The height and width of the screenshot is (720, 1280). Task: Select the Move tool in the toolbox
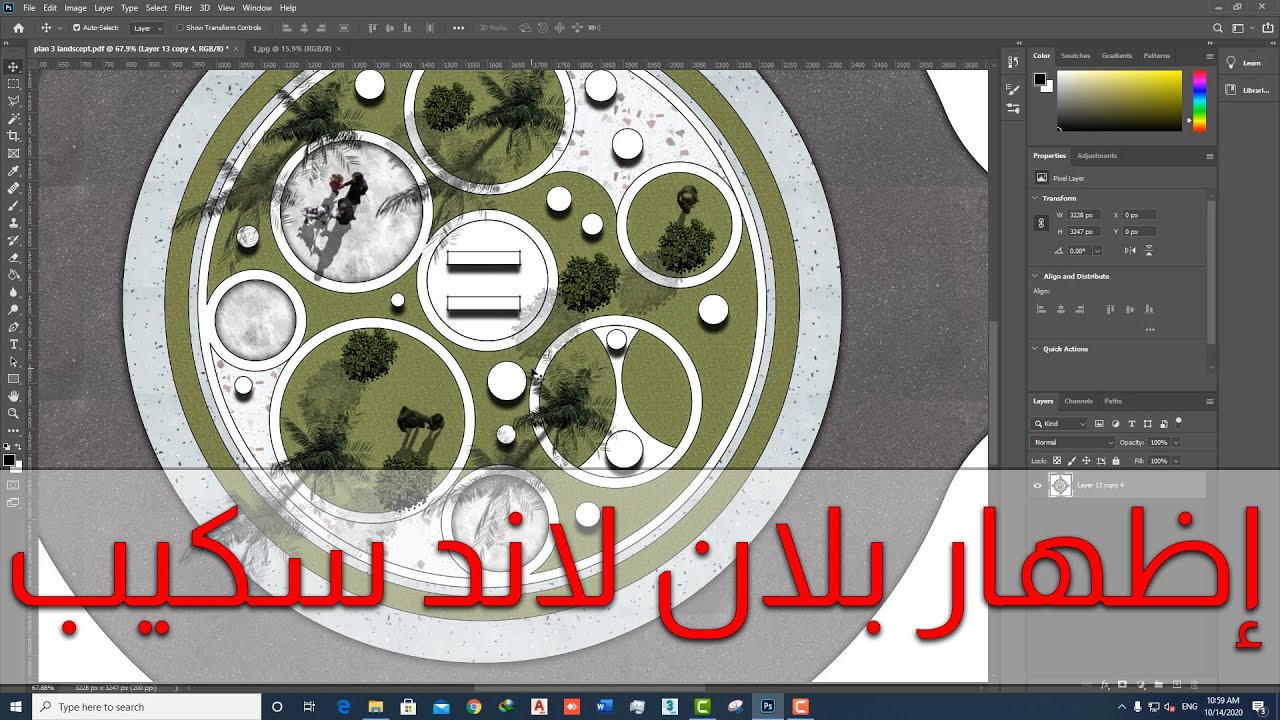(x=13, y=67)
